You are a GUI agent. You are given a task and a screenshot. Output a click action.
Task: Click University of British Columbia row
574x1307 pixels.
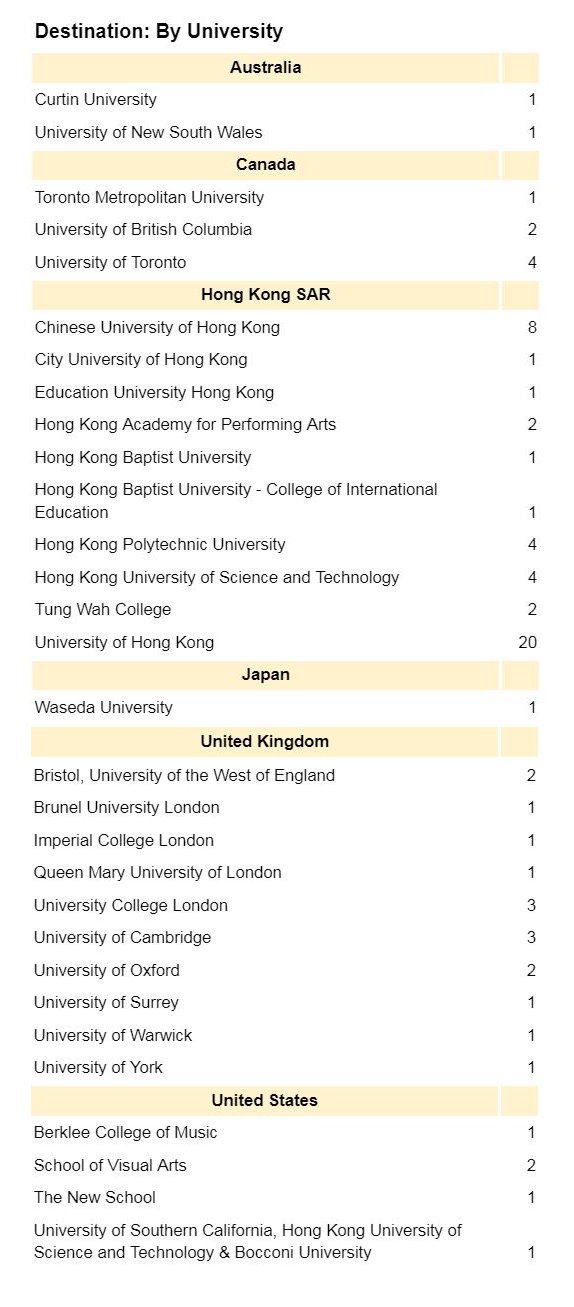[x=285, y=230]
